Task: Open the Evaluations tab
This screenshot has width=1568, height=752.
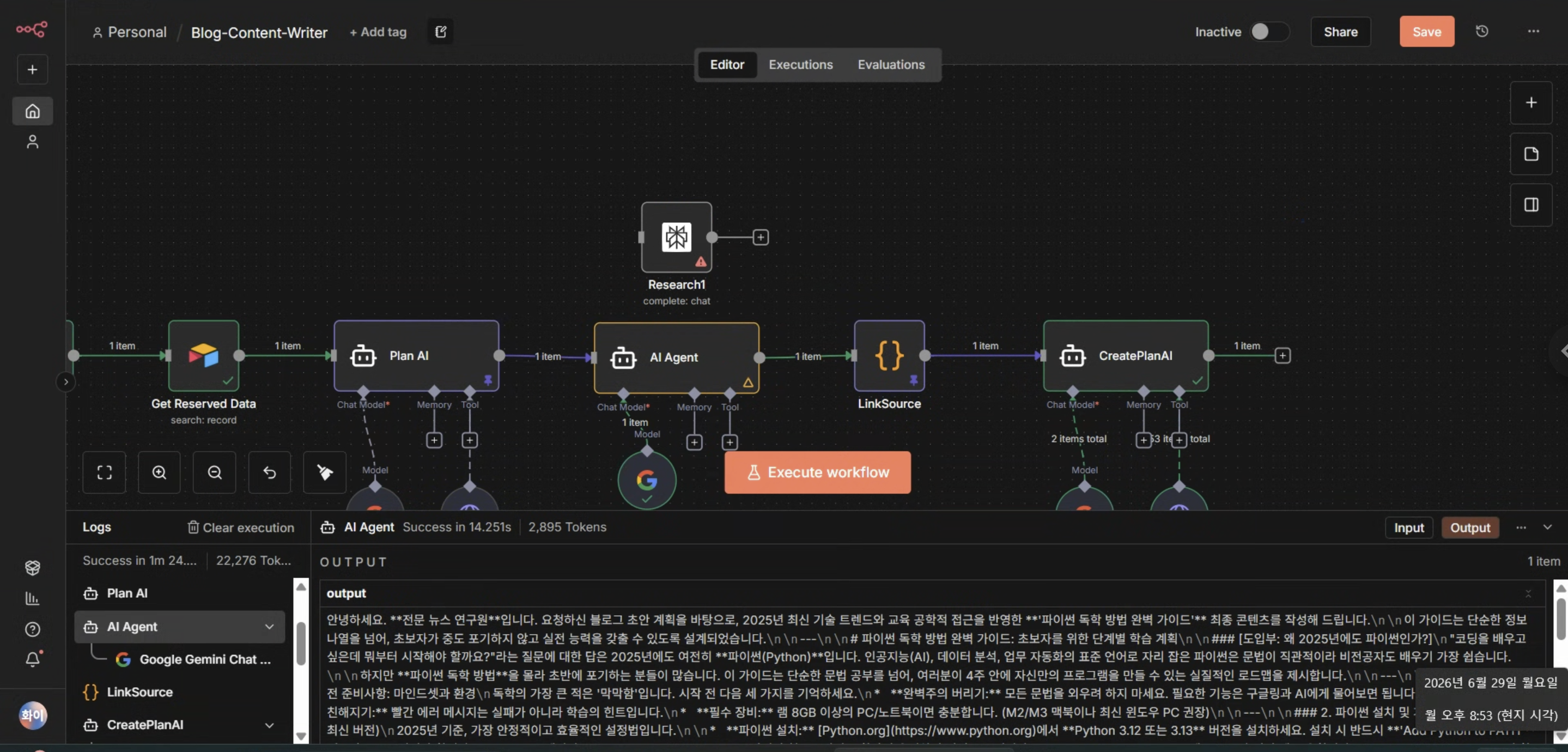Action: 891,64
